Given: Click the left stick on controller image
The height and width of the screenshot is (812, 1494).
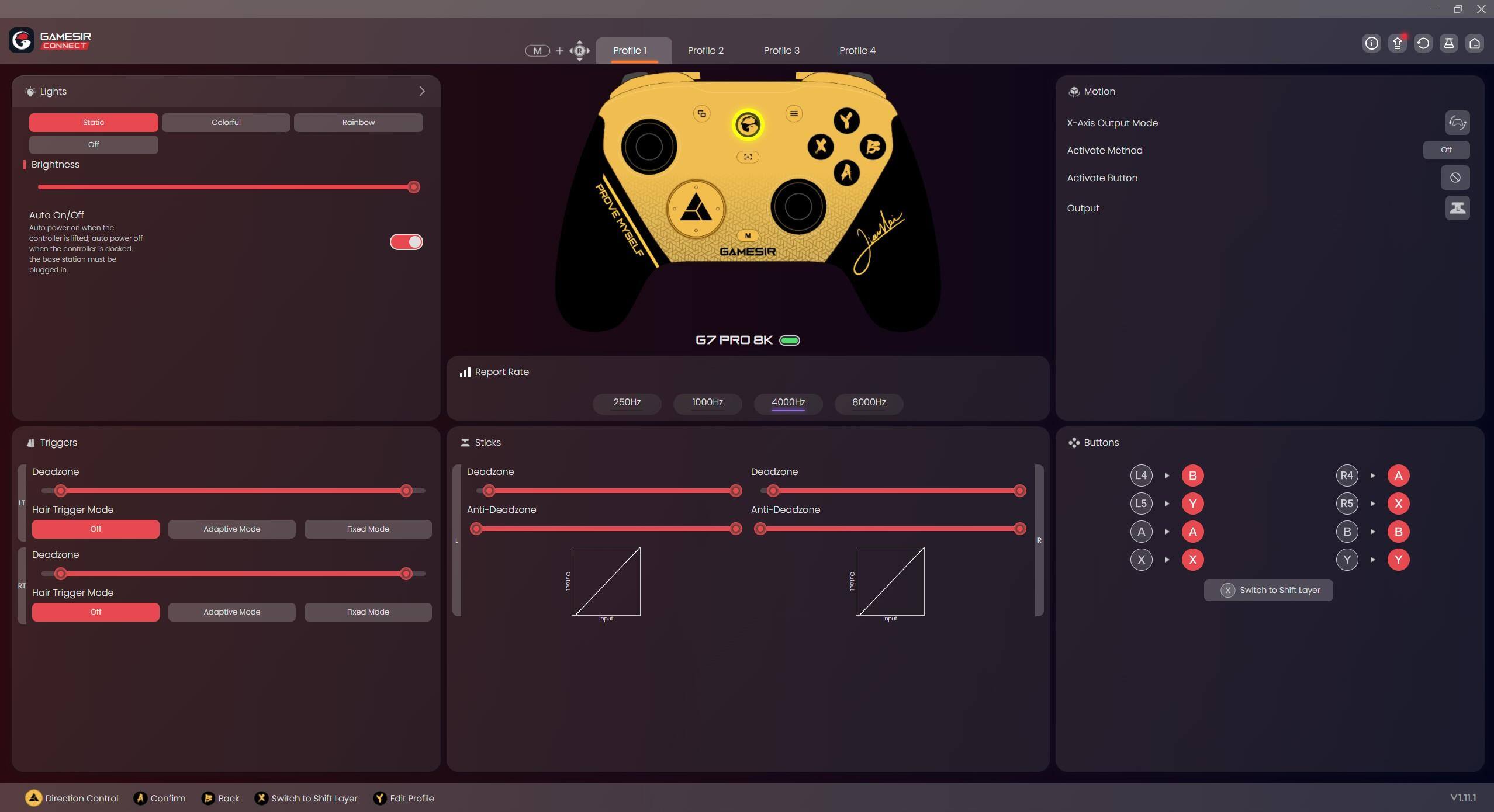Looking at the screenshot, I should click(648, 147).
